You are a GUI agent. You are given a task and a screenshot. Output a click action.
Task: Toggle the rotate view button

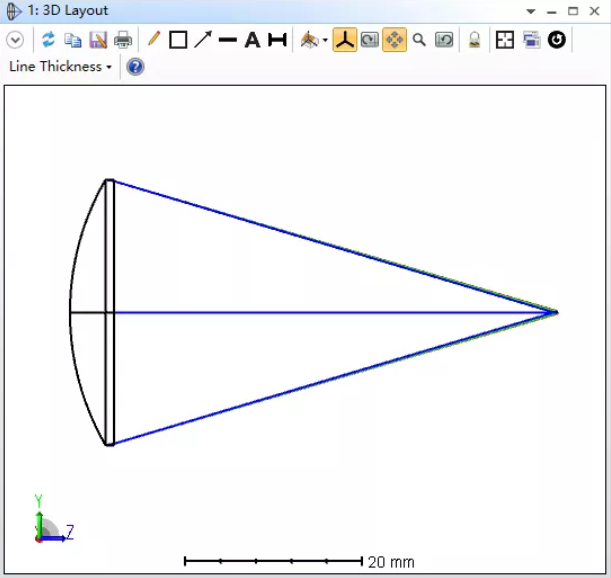(370, 40)
